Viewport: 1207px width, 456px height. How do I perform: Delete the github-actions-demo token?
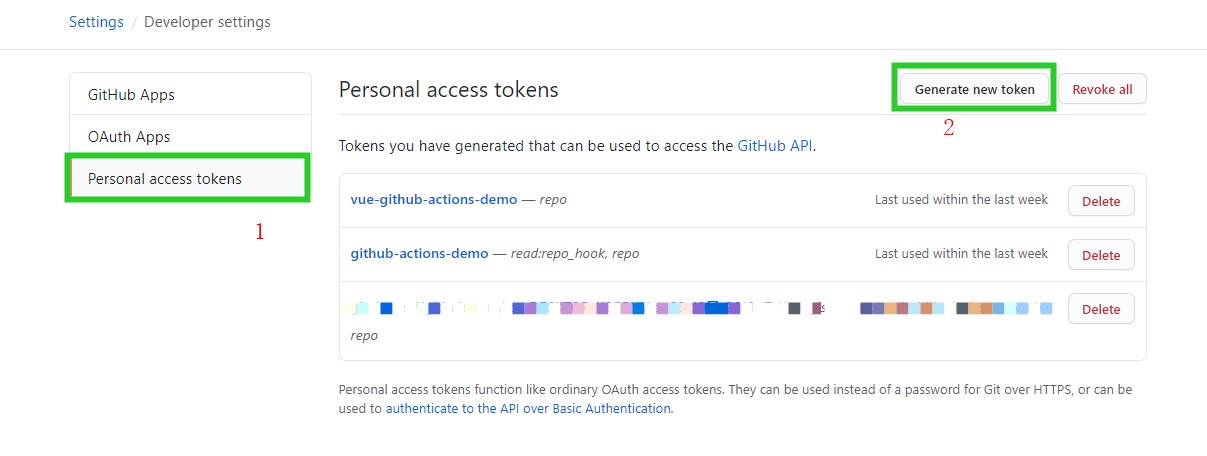coord(1100,255)
